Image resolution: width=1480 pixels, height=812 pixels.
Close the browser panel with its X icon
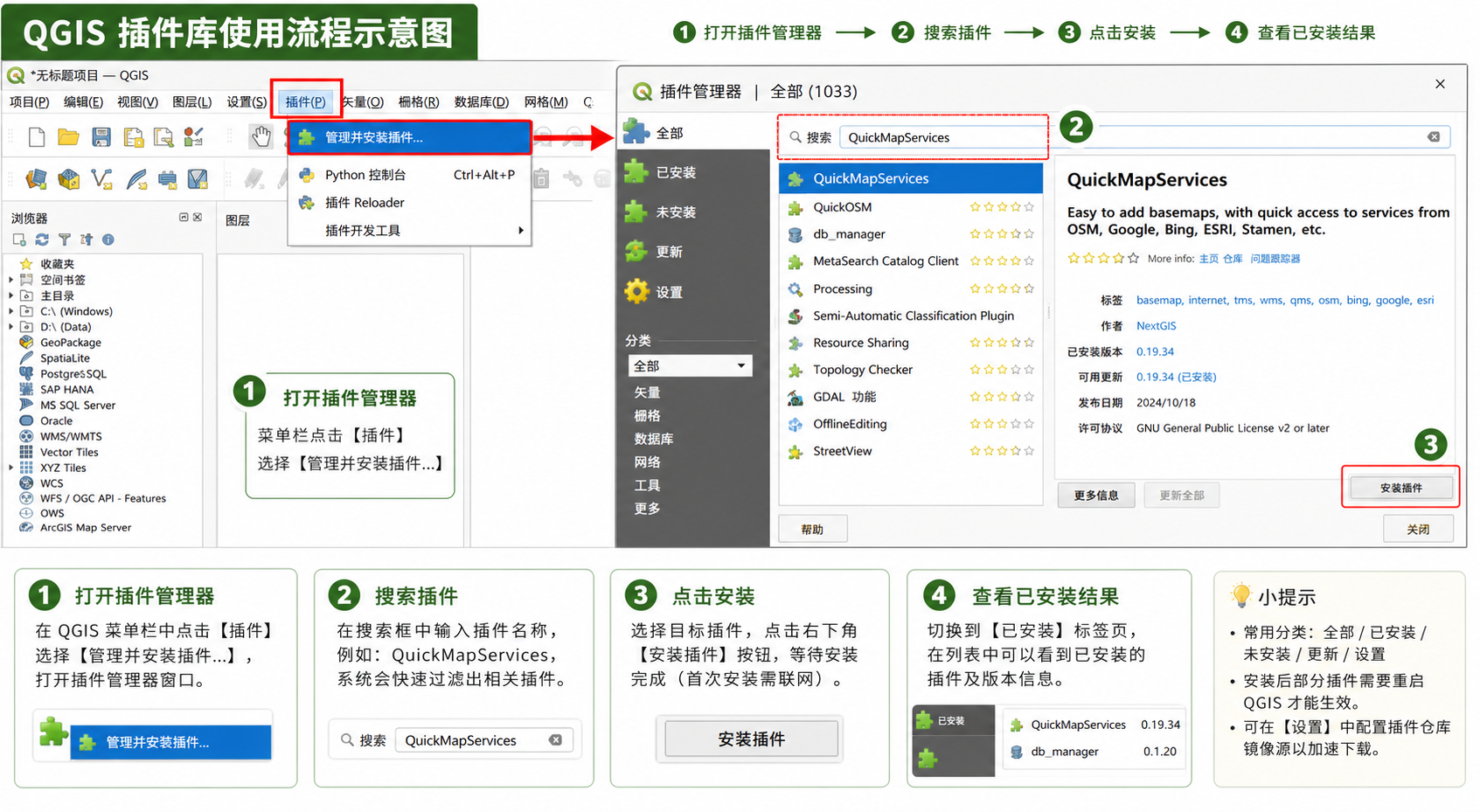click(x=198, y=217)
